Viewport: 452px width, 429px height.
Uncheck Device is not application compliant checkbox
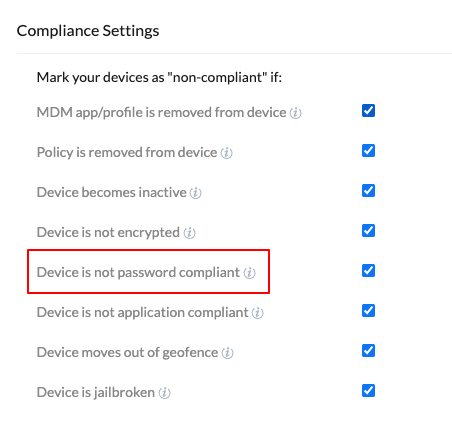[368, 311]
